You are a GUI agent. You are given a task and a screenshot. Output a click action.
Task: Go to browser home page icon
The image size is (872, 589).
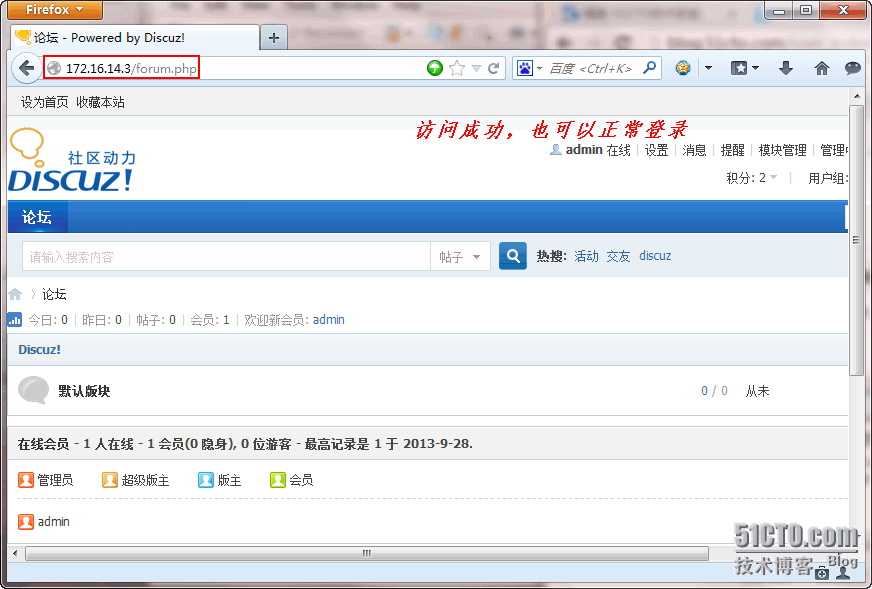821,68
